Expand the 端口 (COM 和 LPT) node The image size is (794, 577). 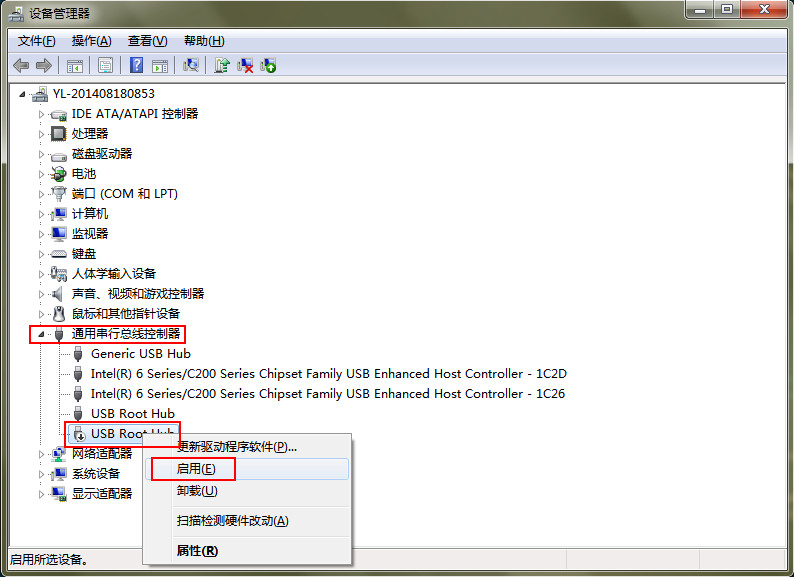[42, 194]
